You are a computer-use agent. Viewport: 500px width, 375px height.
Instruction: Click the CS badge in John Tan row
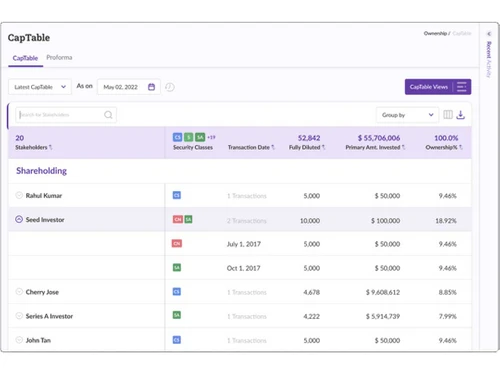point(177,340)
